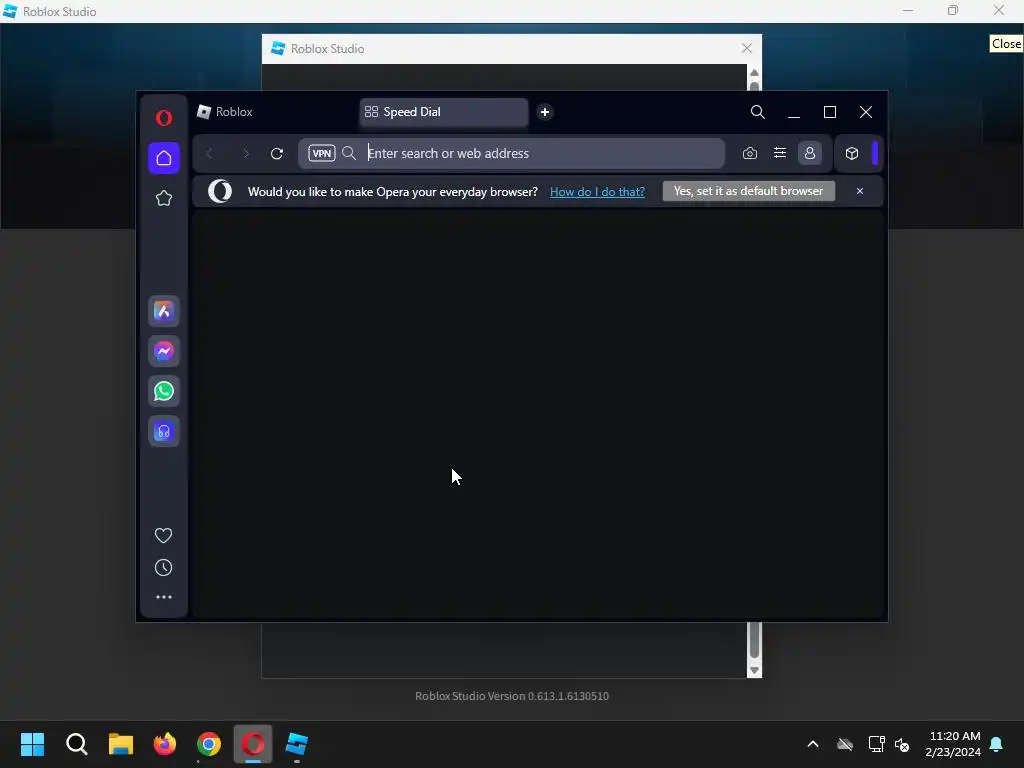Open History clock icon in sidebar
1024x768 pixels.
pyautogui.click(x=163, y=568)
